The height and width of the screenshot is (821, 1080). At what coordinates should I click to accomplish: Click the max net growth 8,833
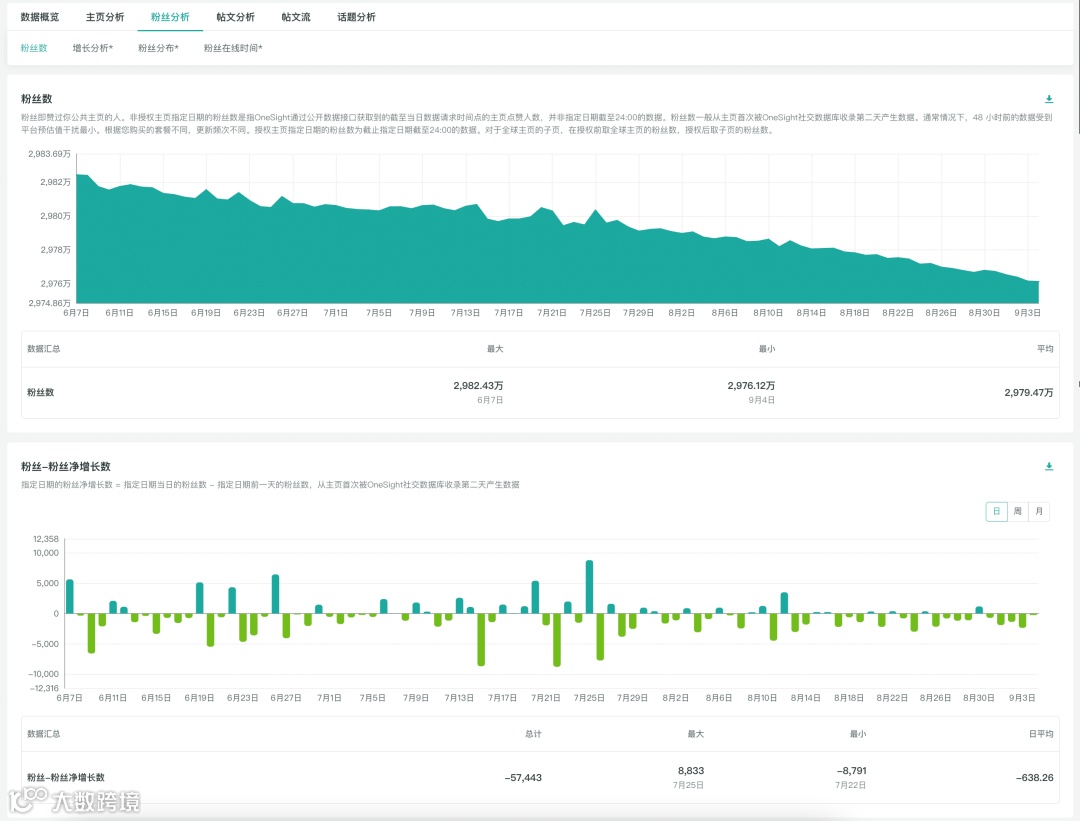tap(691, 771)
